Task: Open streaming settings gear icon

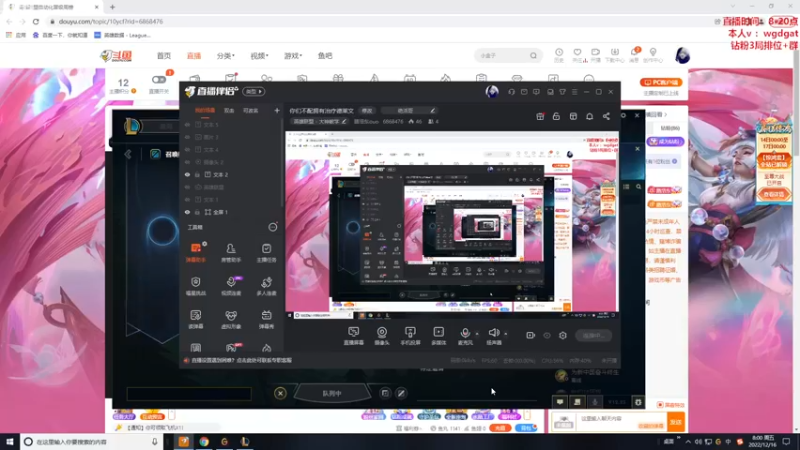Action: pos(563,335)
